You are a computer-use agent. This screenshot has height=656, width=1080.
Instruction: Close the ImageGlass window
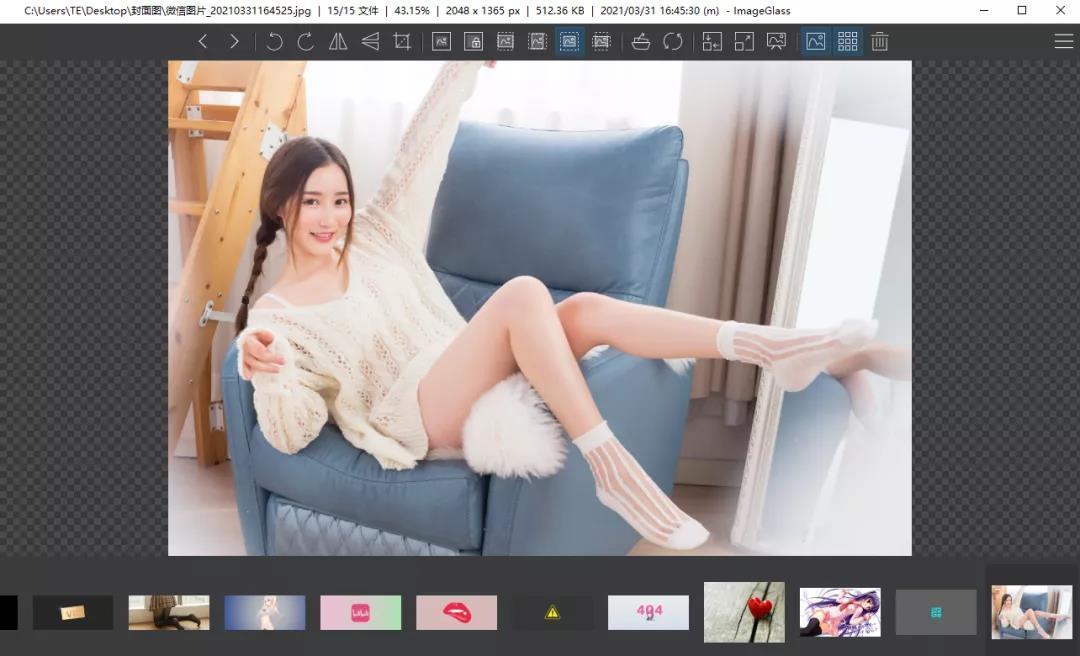pyautogui.click(x=1061, y=10)
